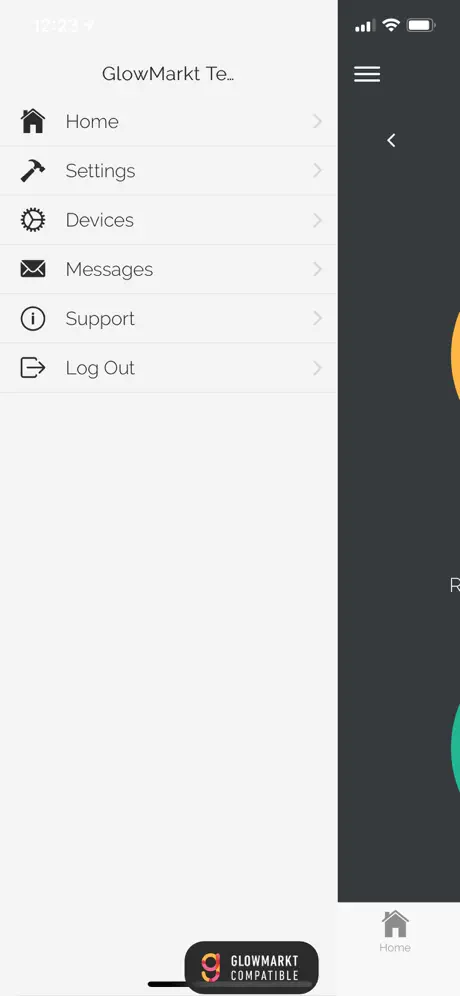Tap the Glowmarkt Compatible badge
This screenshot has height=996, width=460.
click(x=252, y=967)
